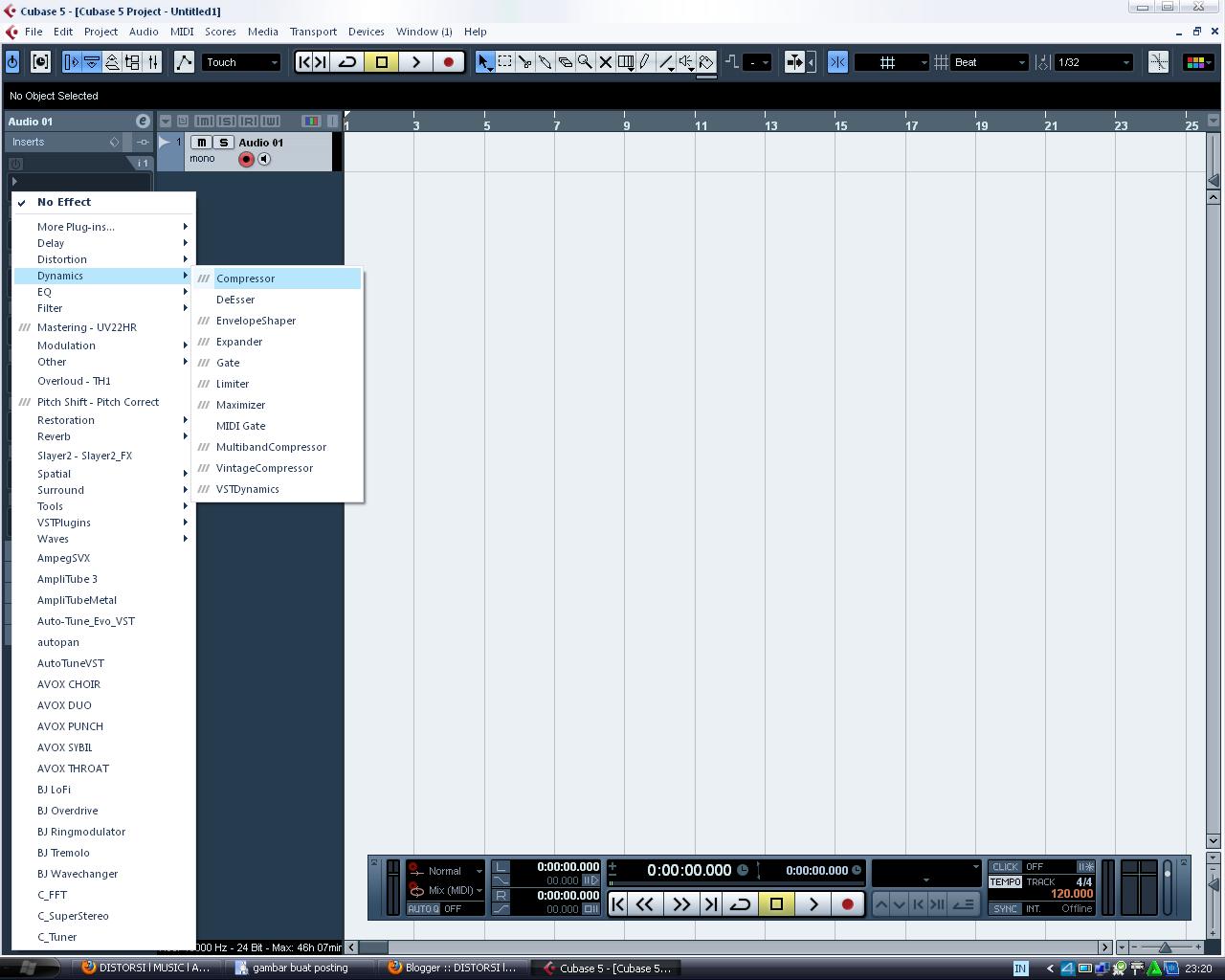Toggle Constrain Delay Compensation button

tap(40, 62)
